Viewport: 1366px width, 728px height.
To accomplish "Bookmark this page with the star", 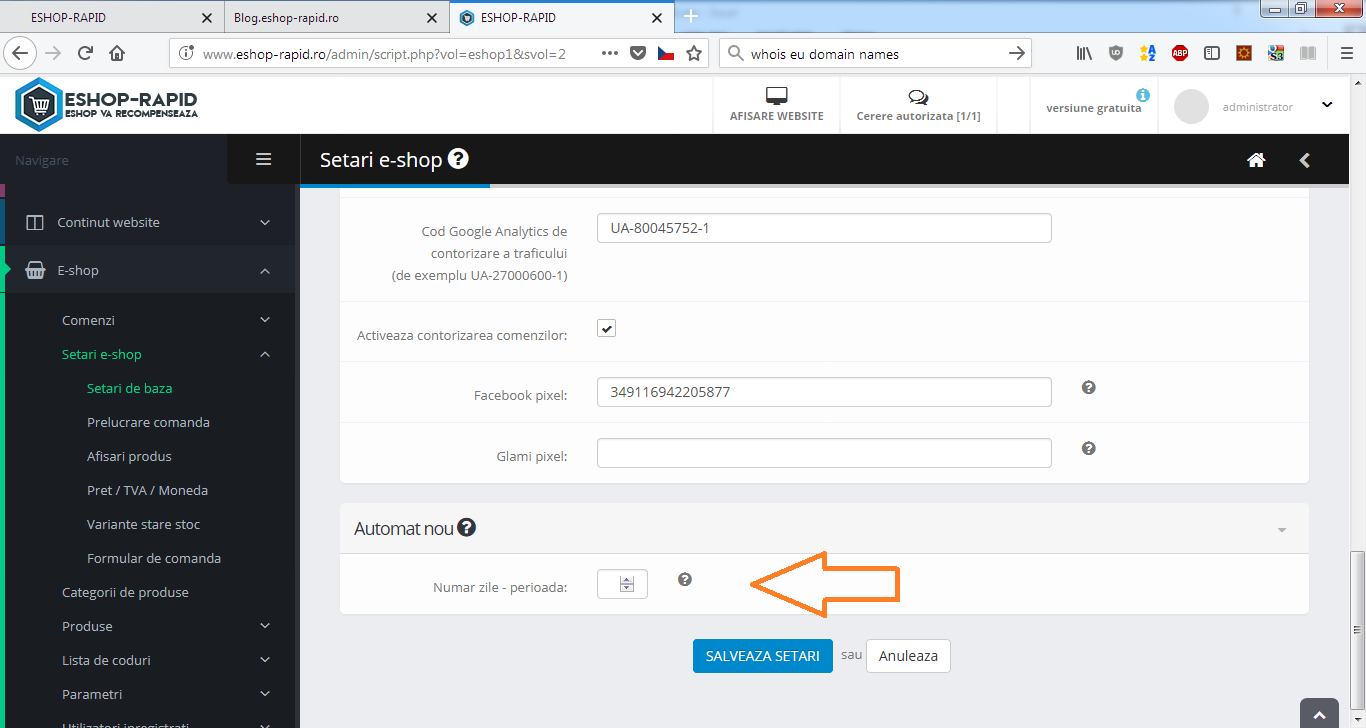I will point(695,54).
